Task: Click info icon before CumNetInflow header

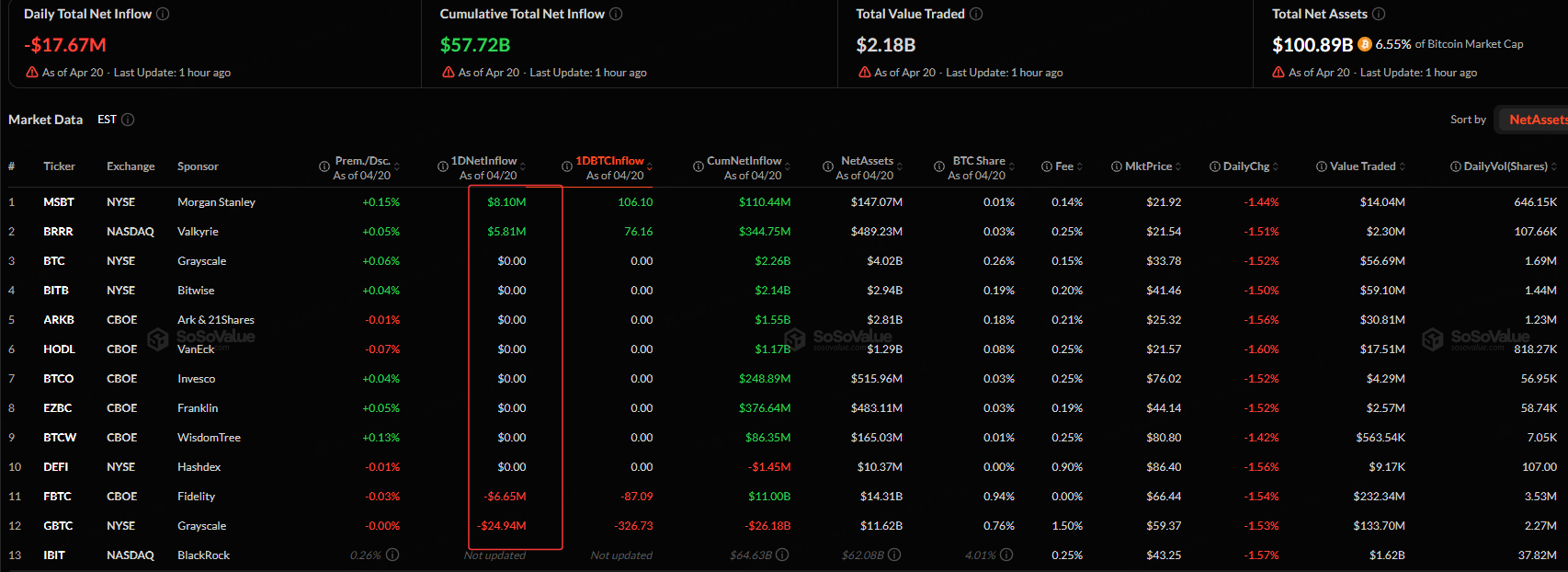Action: click(699, 166)
